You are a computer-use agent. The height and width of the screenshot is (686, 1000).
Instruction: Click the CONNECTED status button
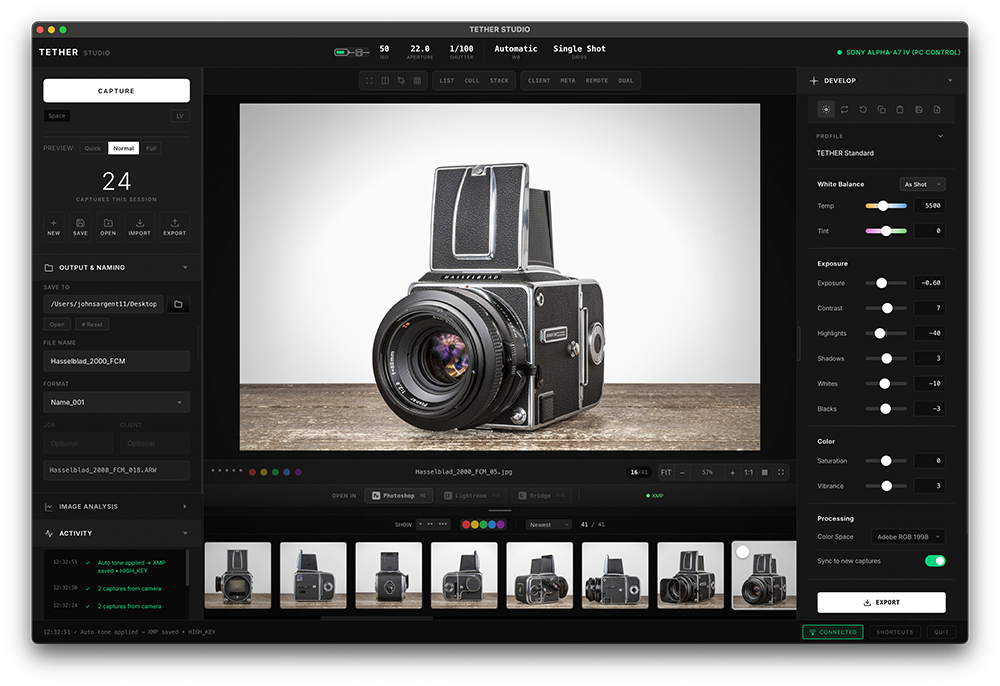click(x=833, y=632)
